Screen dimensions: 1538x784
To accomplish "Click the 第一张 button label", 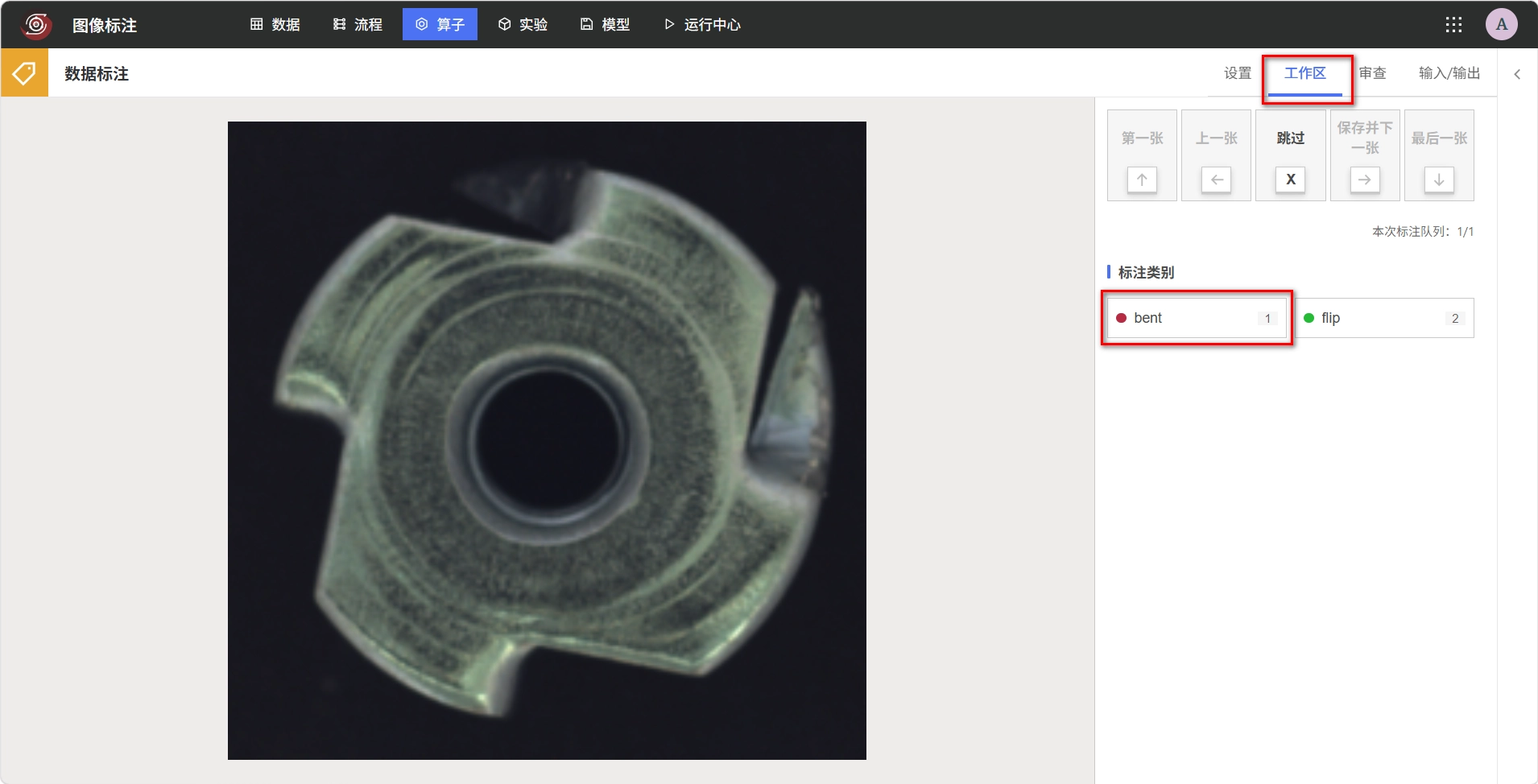I will [x=1143, y=138].
